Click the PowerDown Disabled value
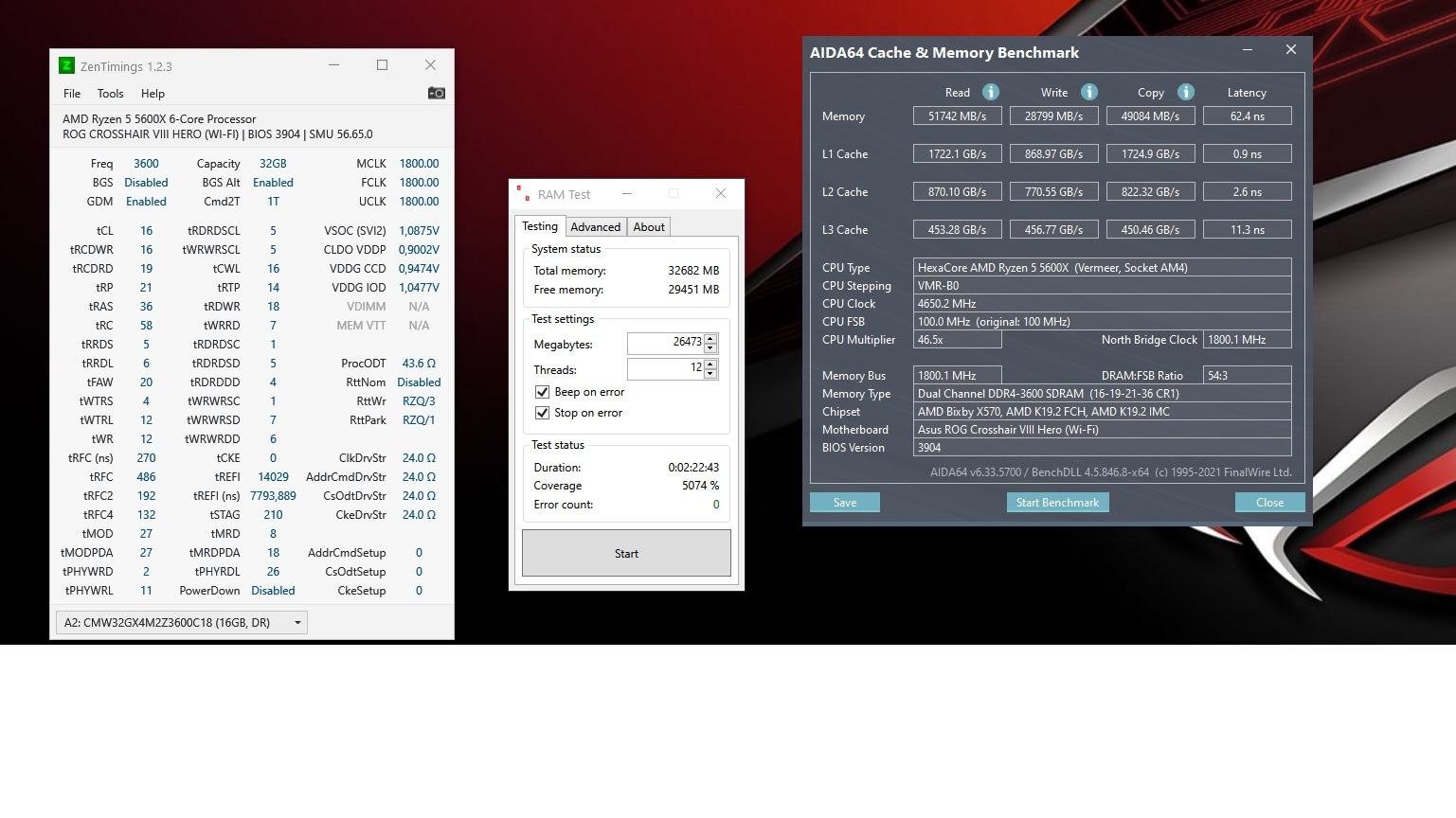Viewport: 1456px width, 818px height. point(273,590)
